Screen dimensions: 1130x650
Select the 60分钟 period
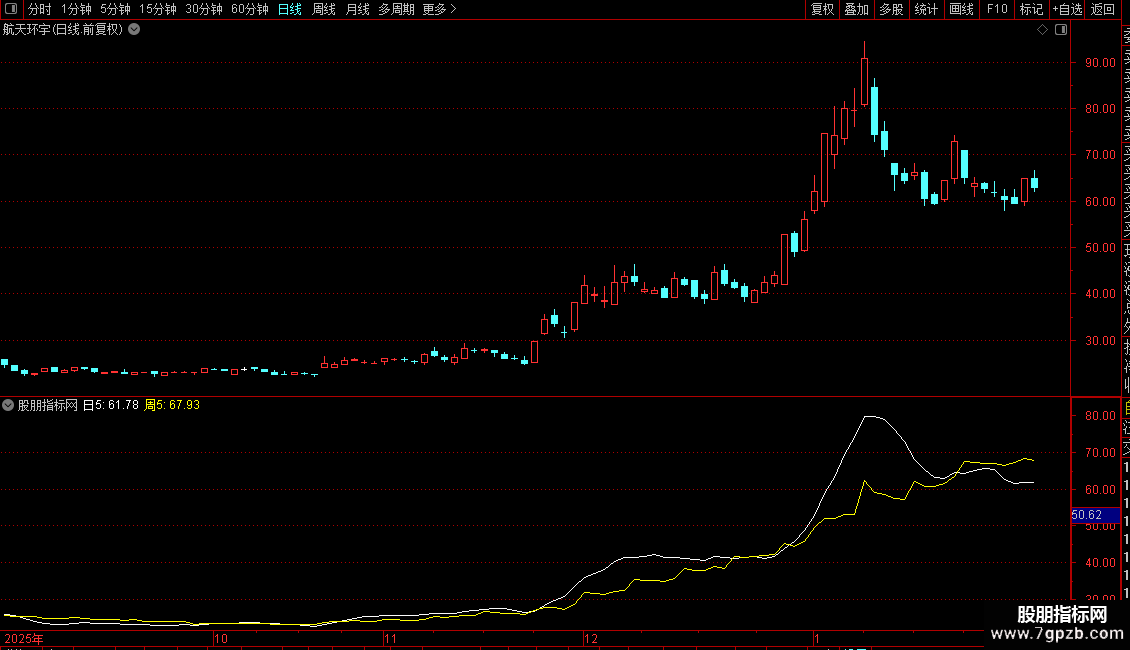pyautogui.click(x=250, y=9)
